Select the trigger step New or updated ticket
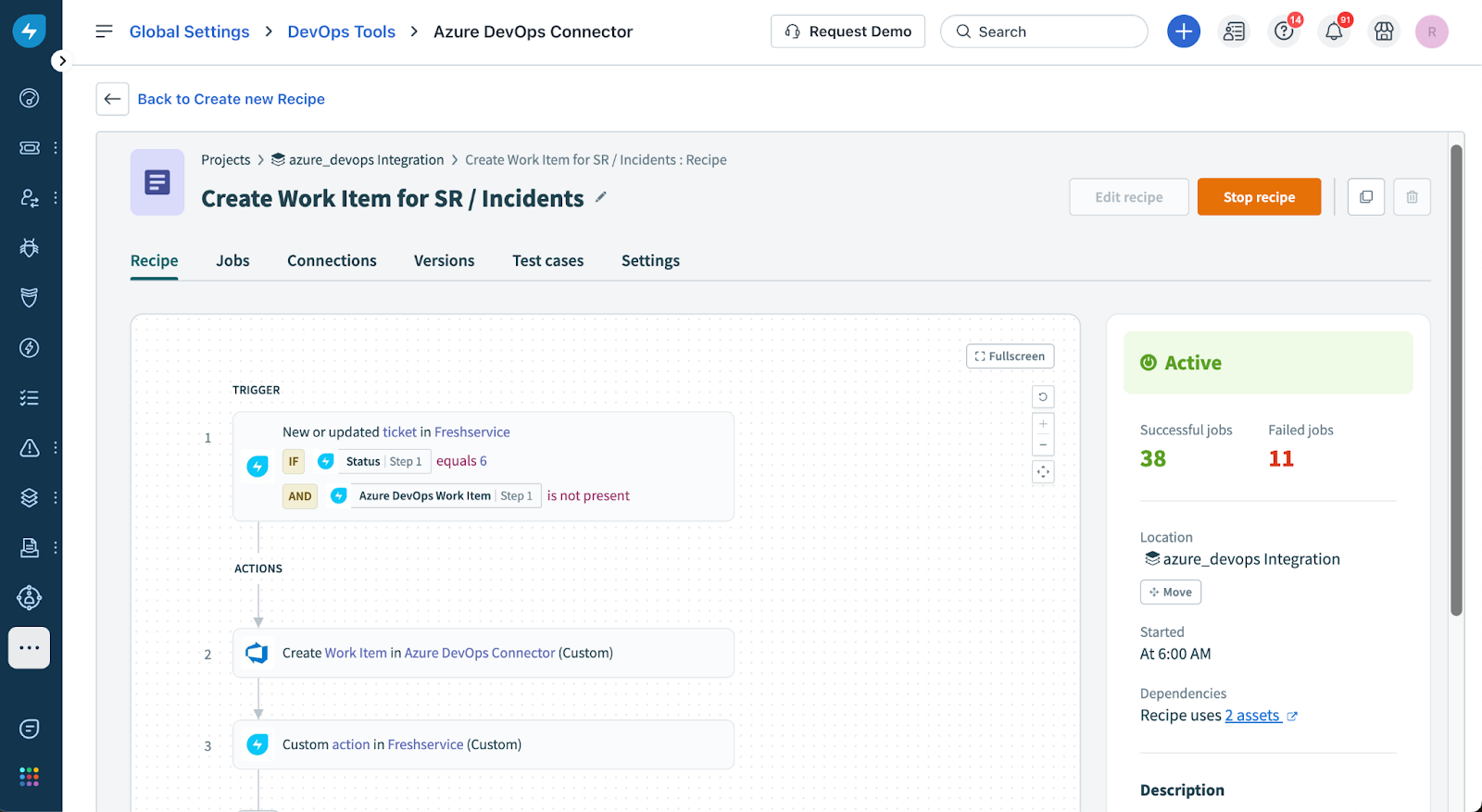The width and height of the screenshot is (1482, 812). point(484,467)
